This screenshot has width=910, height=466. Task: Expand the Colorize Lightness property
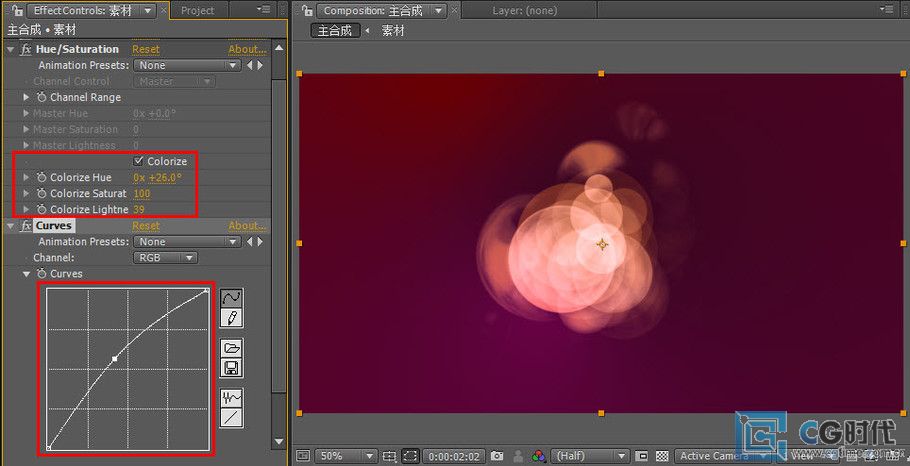(26, 209)
